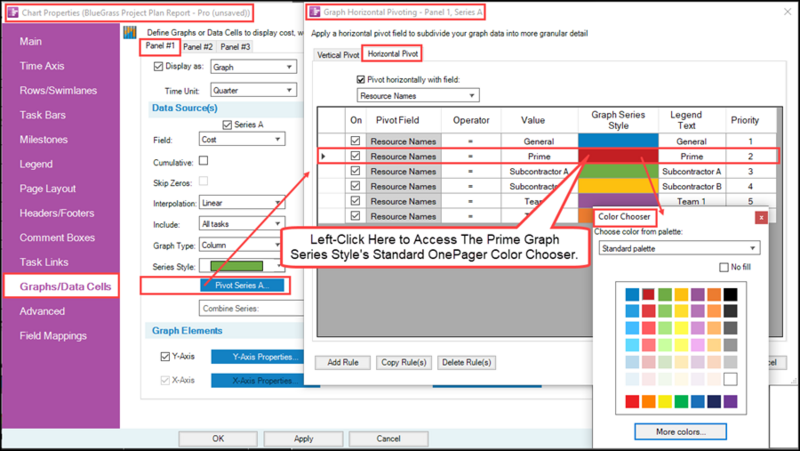Toggle the Display as checkbox
The image size is (800, 451).
point(158,66)
